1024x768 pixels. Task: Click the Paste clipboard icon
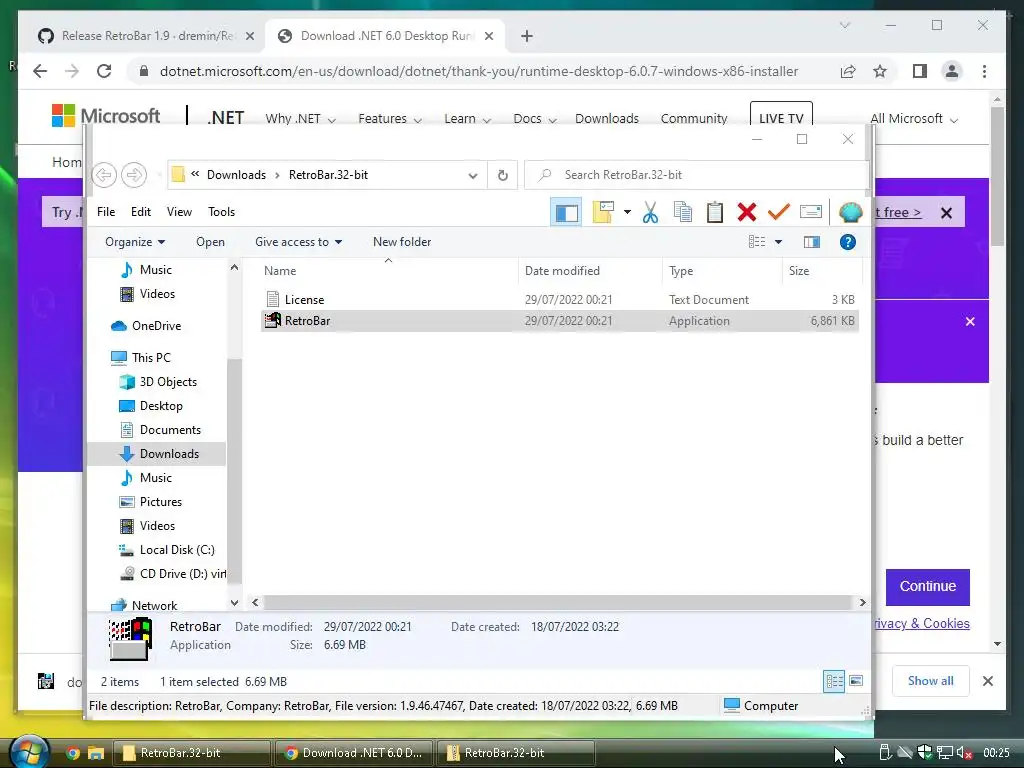pyautogui.click(x=714, y=212)
